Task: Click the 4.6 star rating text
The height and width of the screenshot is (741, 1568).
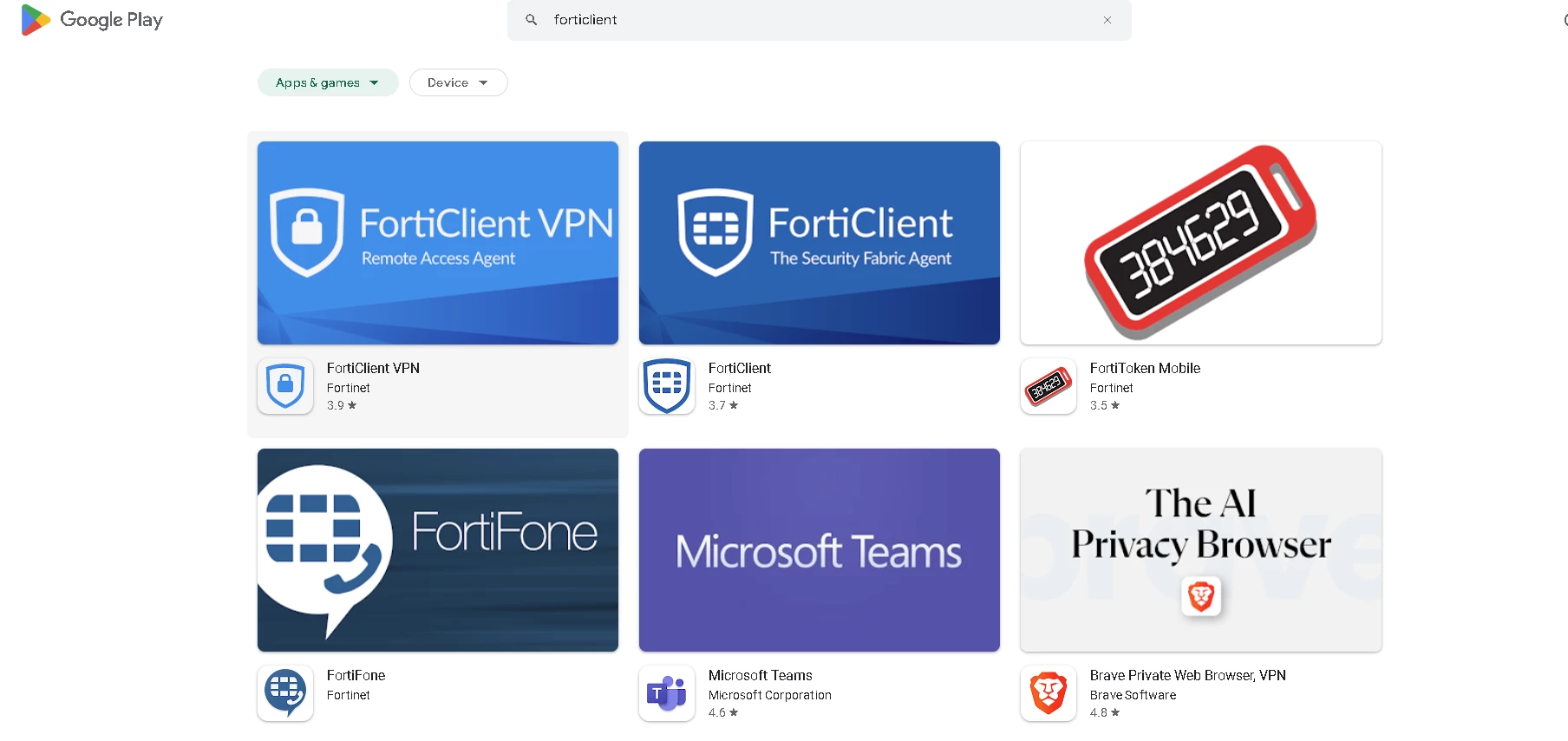Action: pos(723,712)
